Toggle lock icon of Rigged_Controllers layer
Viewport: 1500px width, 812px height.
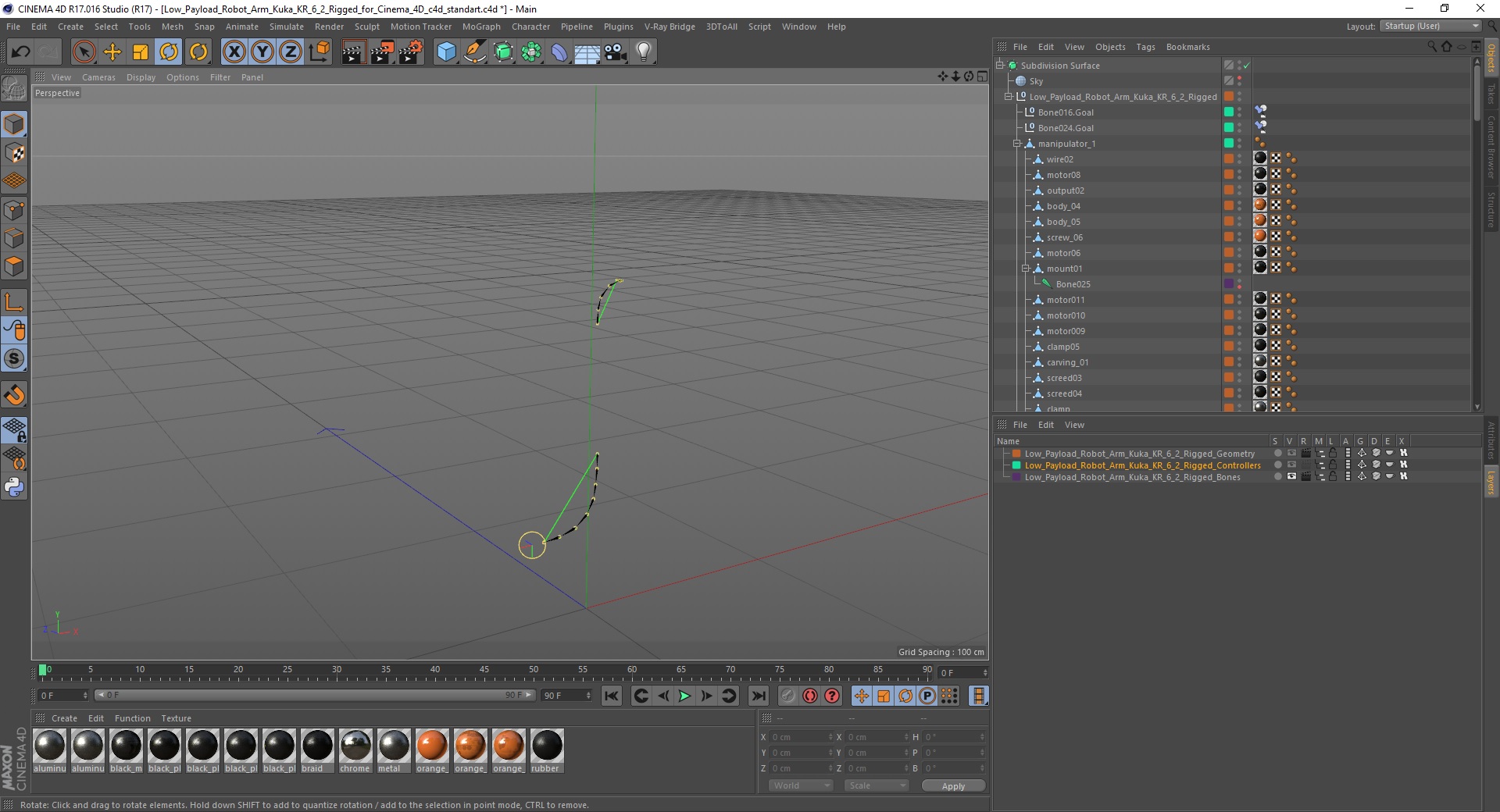(x=1333, y=465)
